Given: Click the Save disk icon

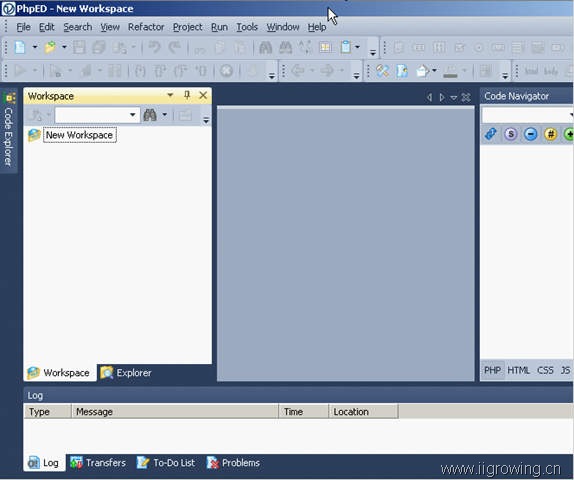Looking at the screenshot, I should click(79, 47).
